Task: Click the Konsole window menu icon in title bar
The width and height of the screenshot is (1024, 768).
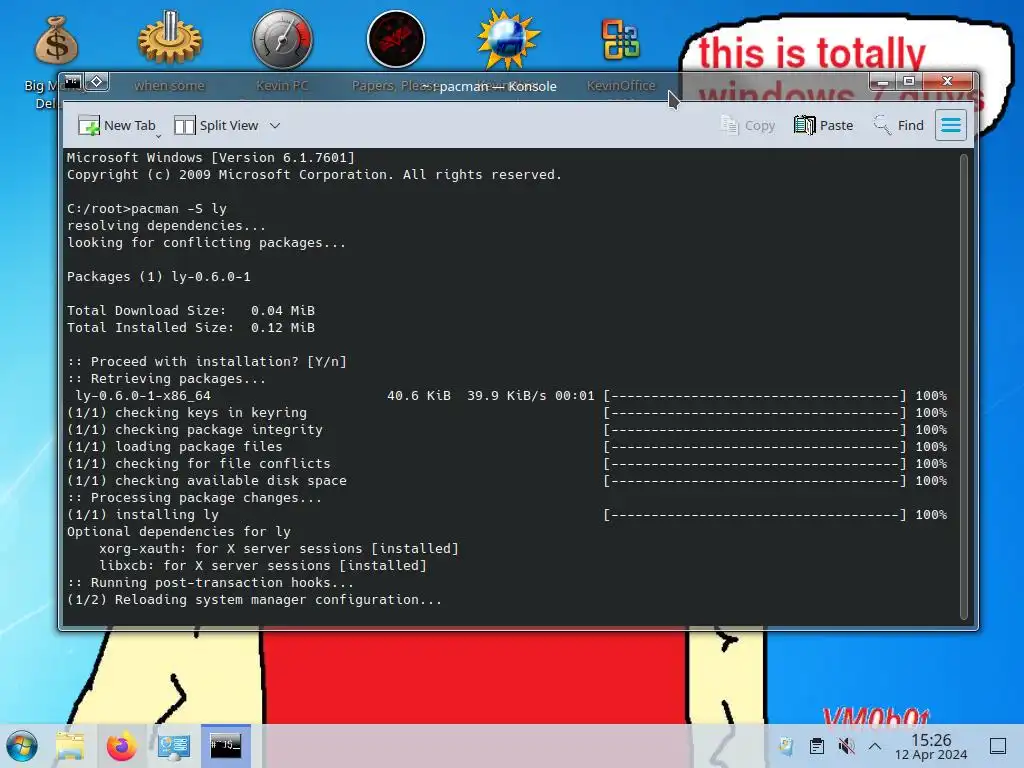Action: coord(72,82)
